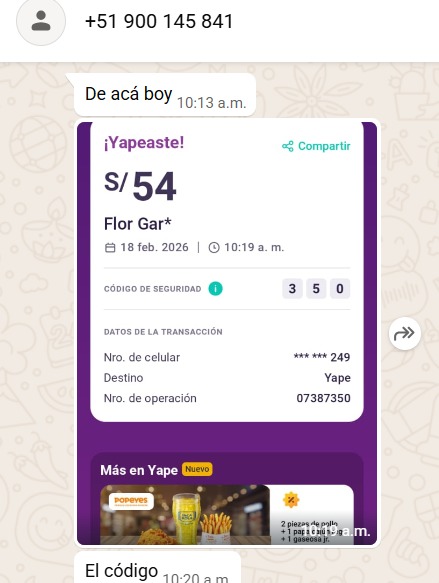
Task: Select the 'De acá boy' message bubble
Action: click(x=165, y=95)
